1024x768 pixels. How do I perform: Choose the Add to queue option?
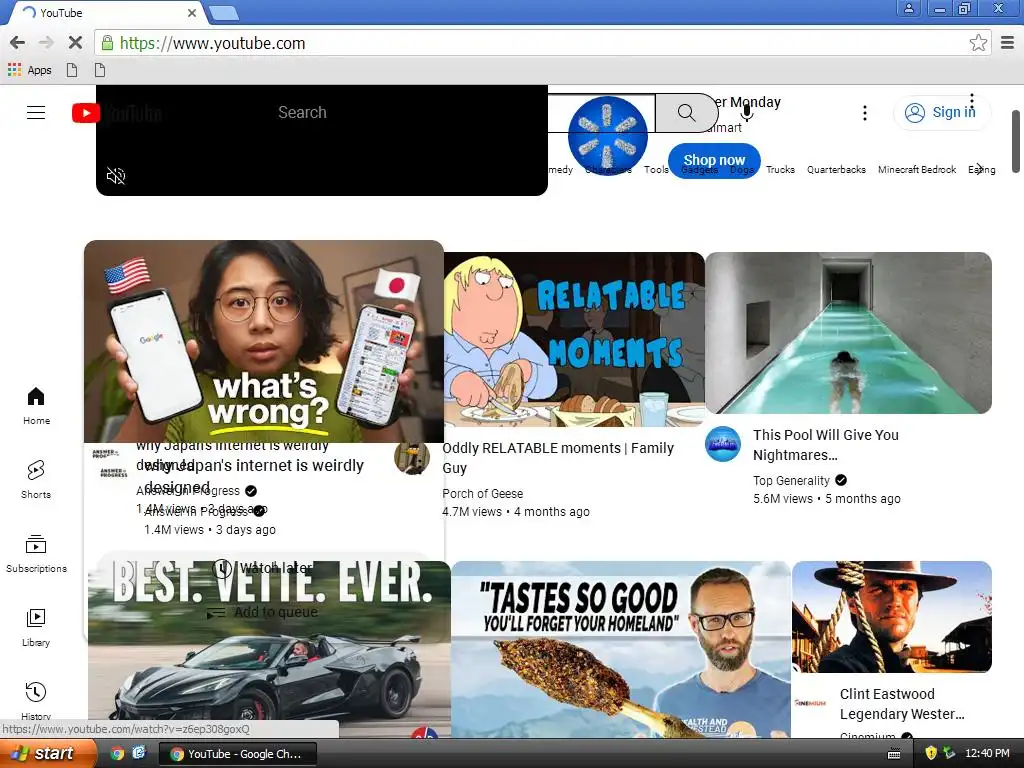click(263, 613)
